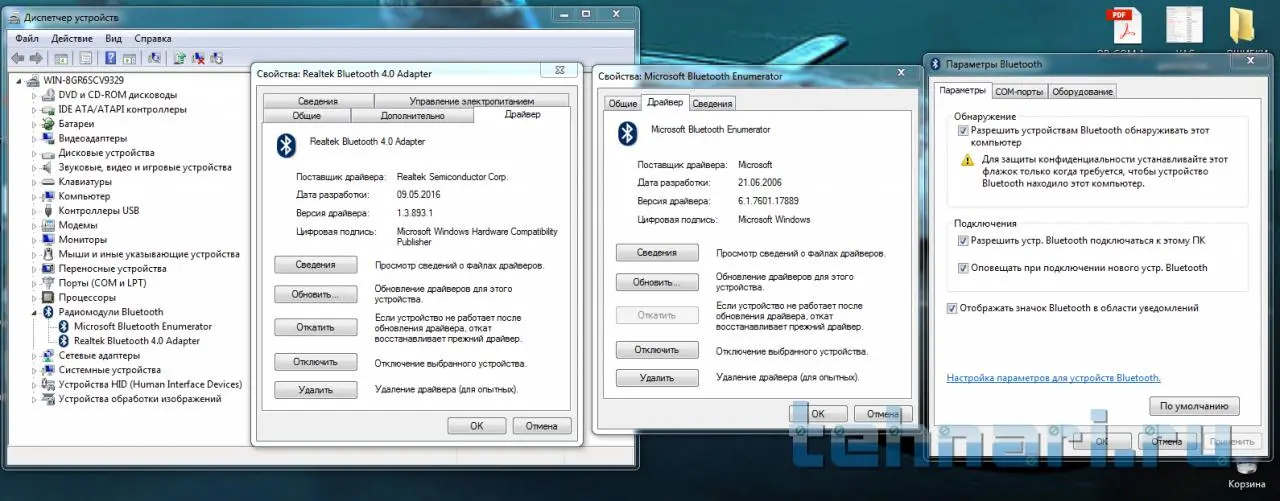Image resolution: width=1280 pixels, height=501 pixels.
Task: Toggle the show/hide console tree toolbar icon
Action: (62, 58)
